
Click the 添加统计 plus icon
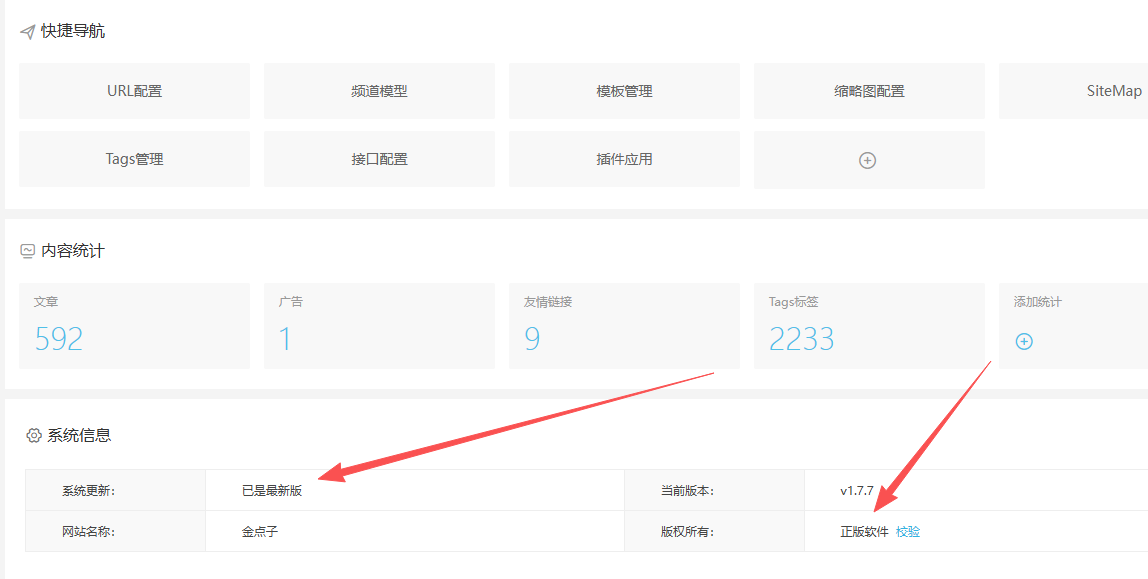point(1023,341)
